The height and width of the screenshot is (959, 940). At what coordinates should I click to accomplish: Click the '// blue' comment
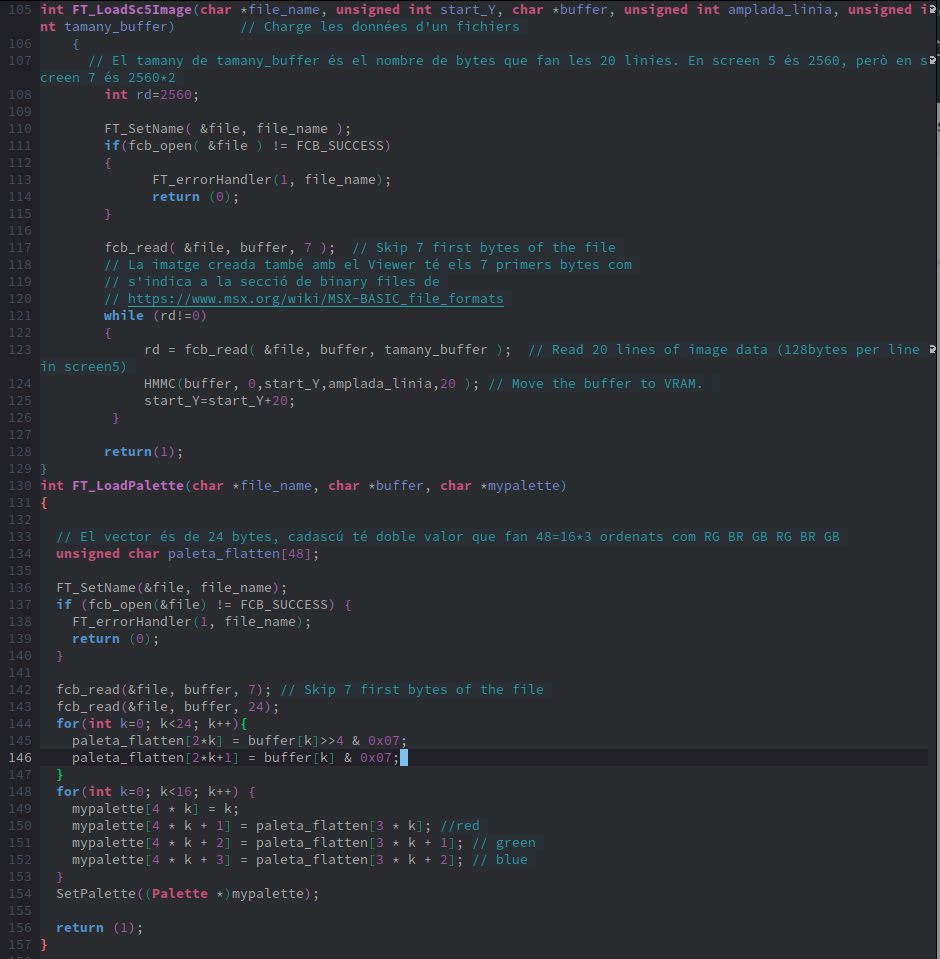[x=500, y=859]
